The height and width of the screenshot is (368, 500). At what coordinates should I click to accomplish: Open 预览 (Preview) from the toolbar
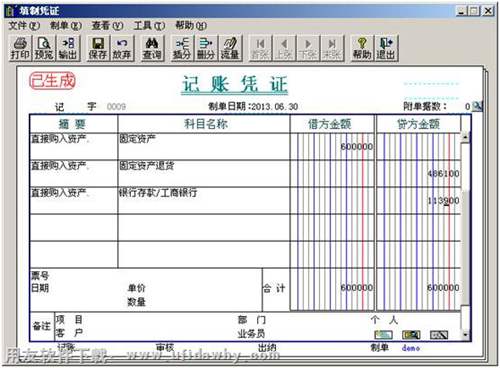tap(44, 48)
